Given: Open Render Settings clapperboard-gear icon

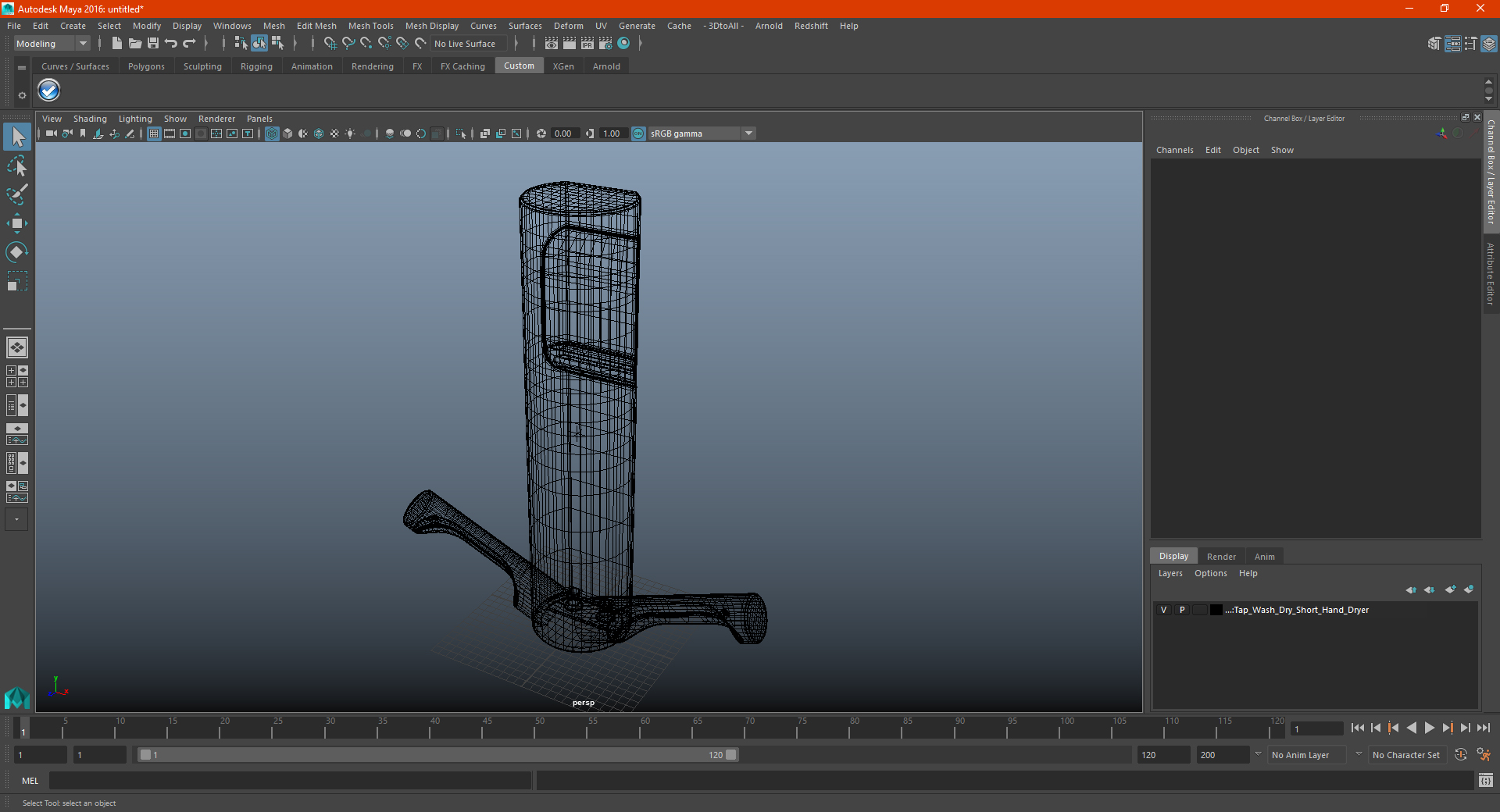Looking at the screenshot, I should point(605,44).
